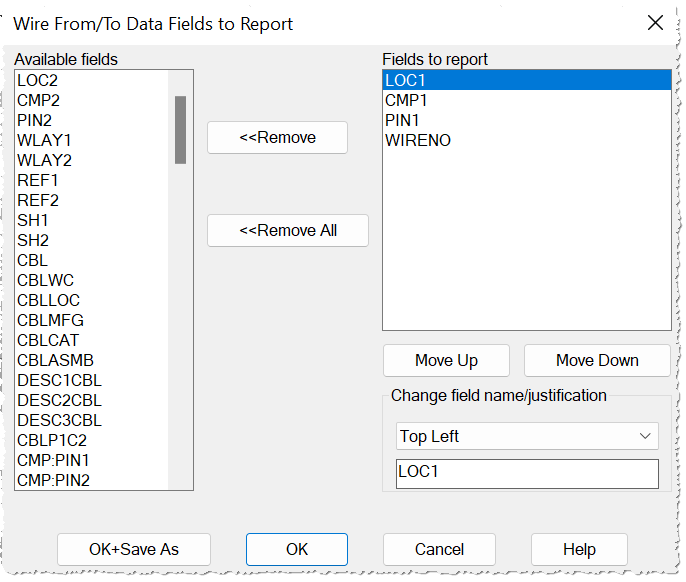Click the field name input containing LOC1
Screen dimensions: 686x582
click(x=527, y=473)
